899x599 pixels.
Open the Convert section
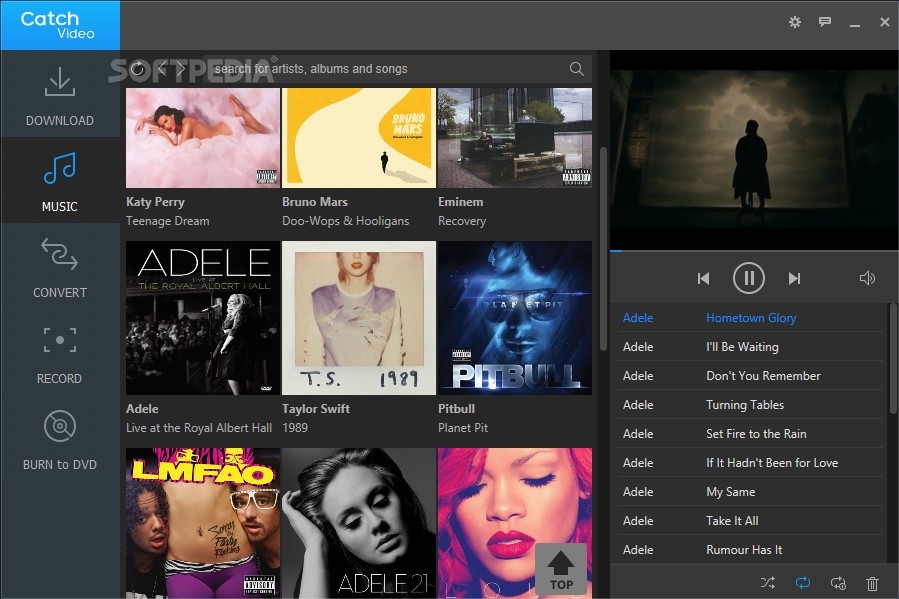tap(60, 266)
